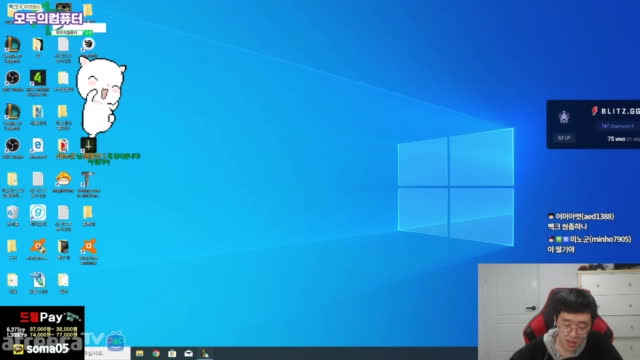The width and height of the screenshot is (640, 360).
Task: Select the red document icon beside Edge
Action: [63, 146]
